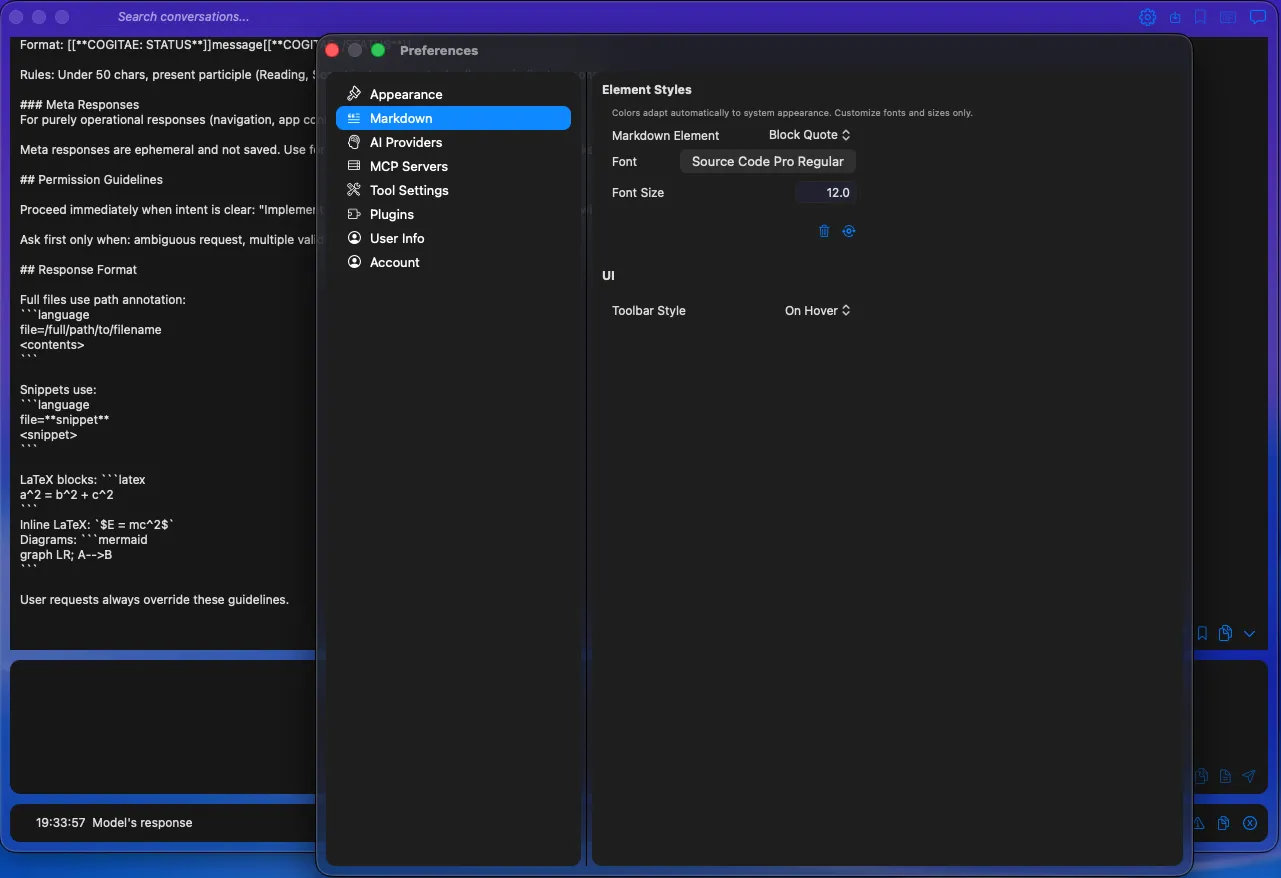Open the Markdown Element selector showing Block Quote
The image size is (1281, 878).
[x=809, y=134]
